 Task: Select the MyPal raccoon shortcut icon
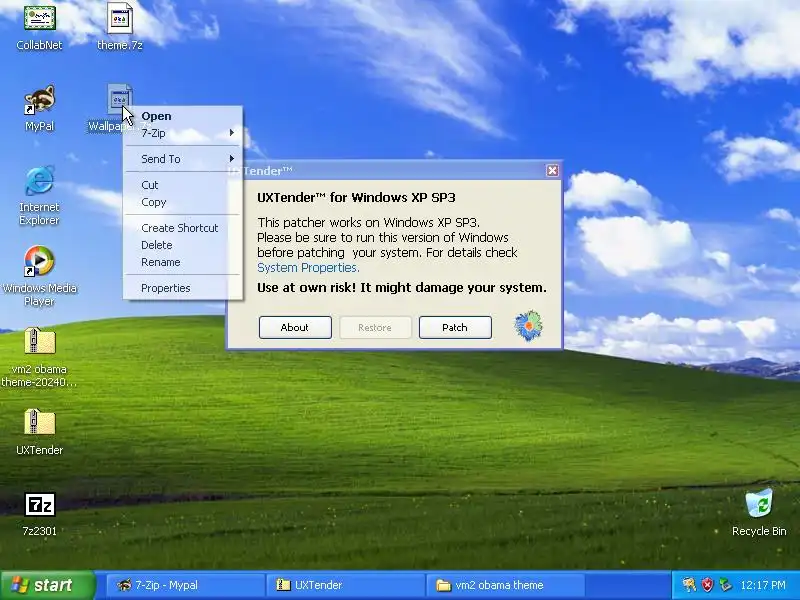coord(39,100)
